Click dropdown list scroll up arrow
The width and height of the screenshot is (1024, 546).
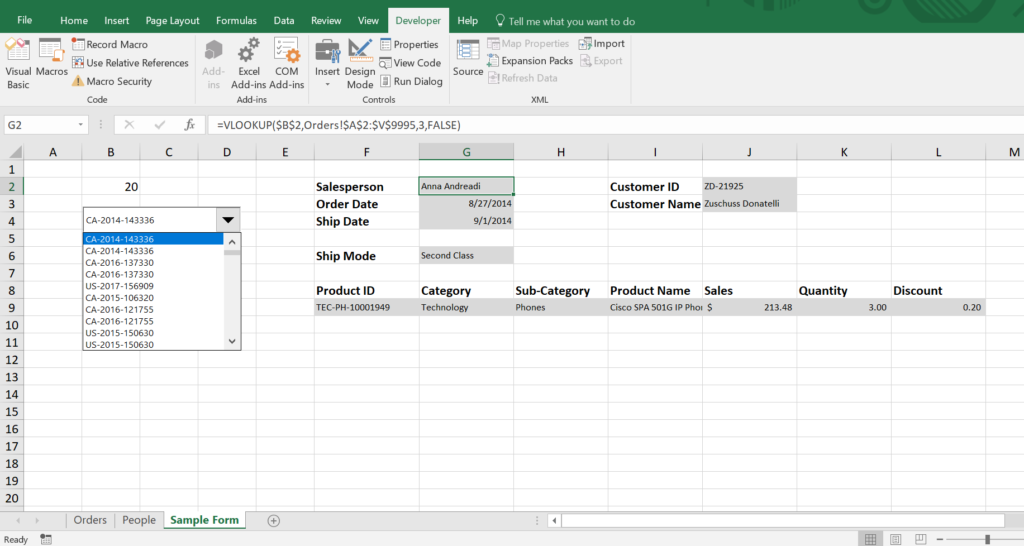(x=232, y=242)
